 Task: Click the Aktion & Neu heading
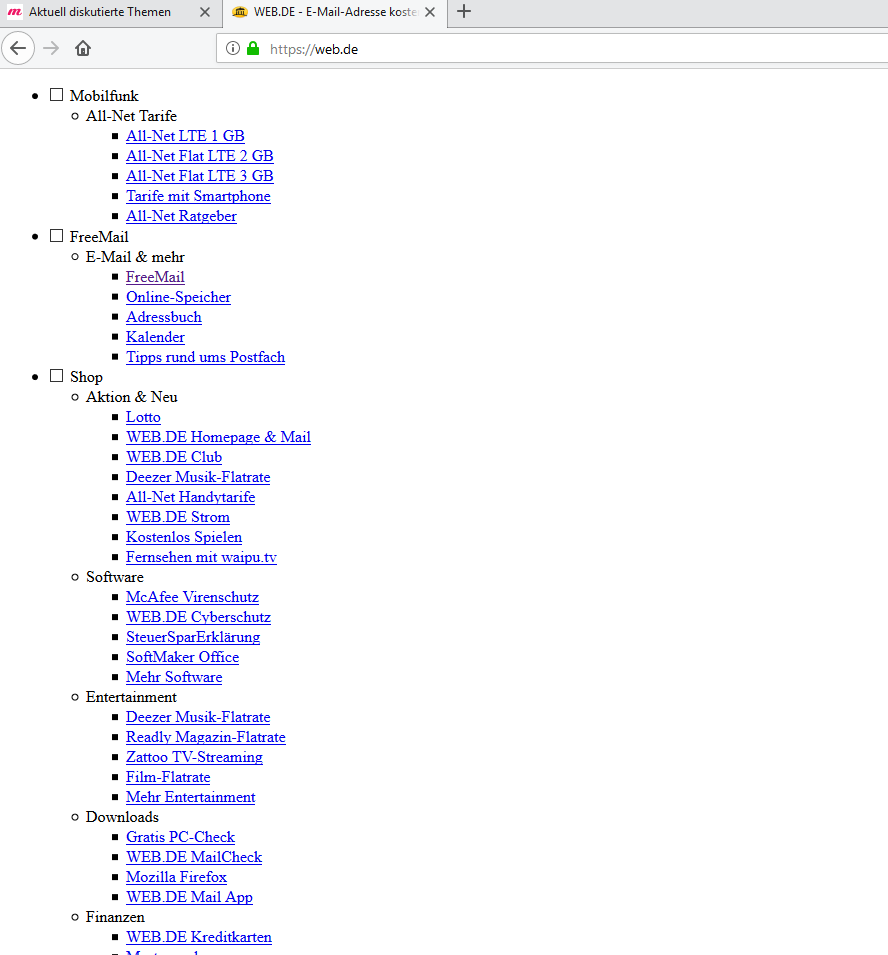[x=132, y=397]
